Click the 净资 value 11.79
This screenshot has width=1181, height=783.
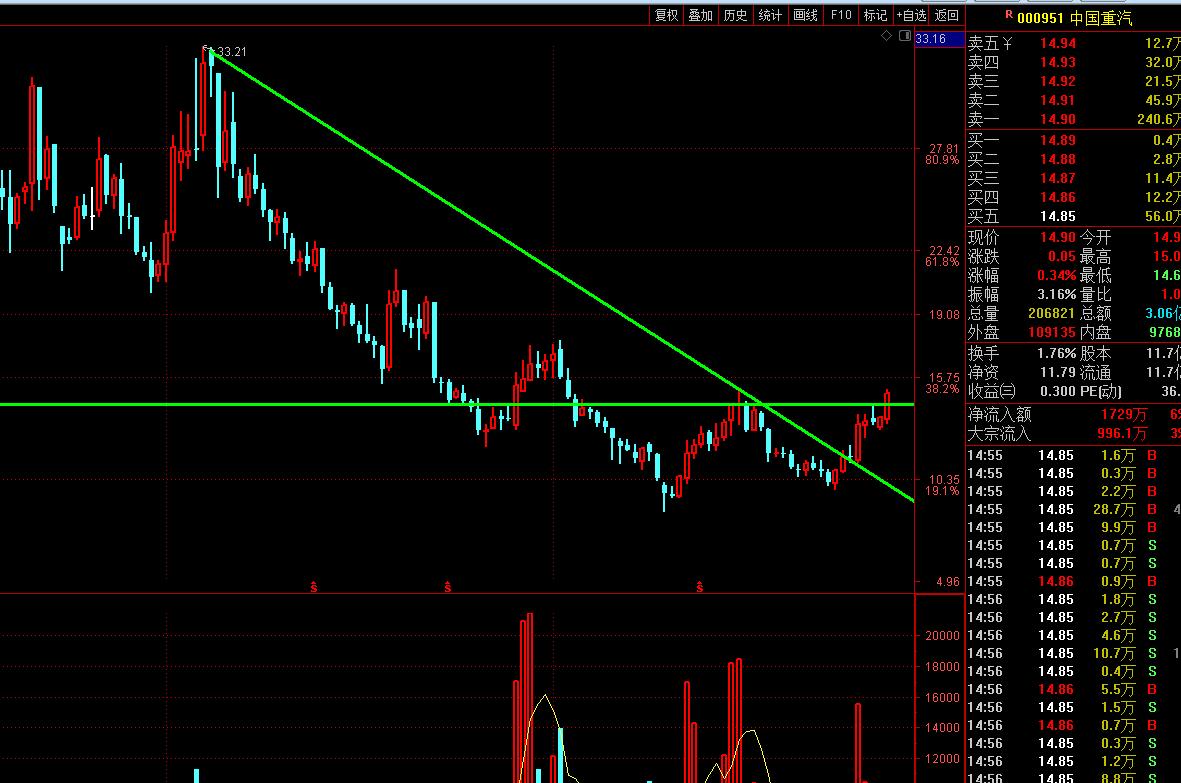pos(1057,373)
